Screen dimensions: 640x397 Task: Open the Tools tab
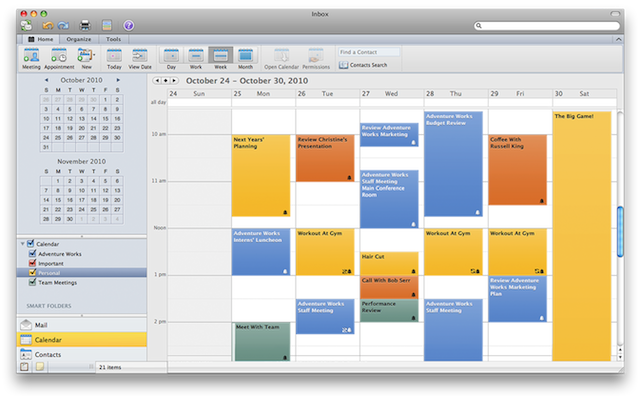(113, 39)
